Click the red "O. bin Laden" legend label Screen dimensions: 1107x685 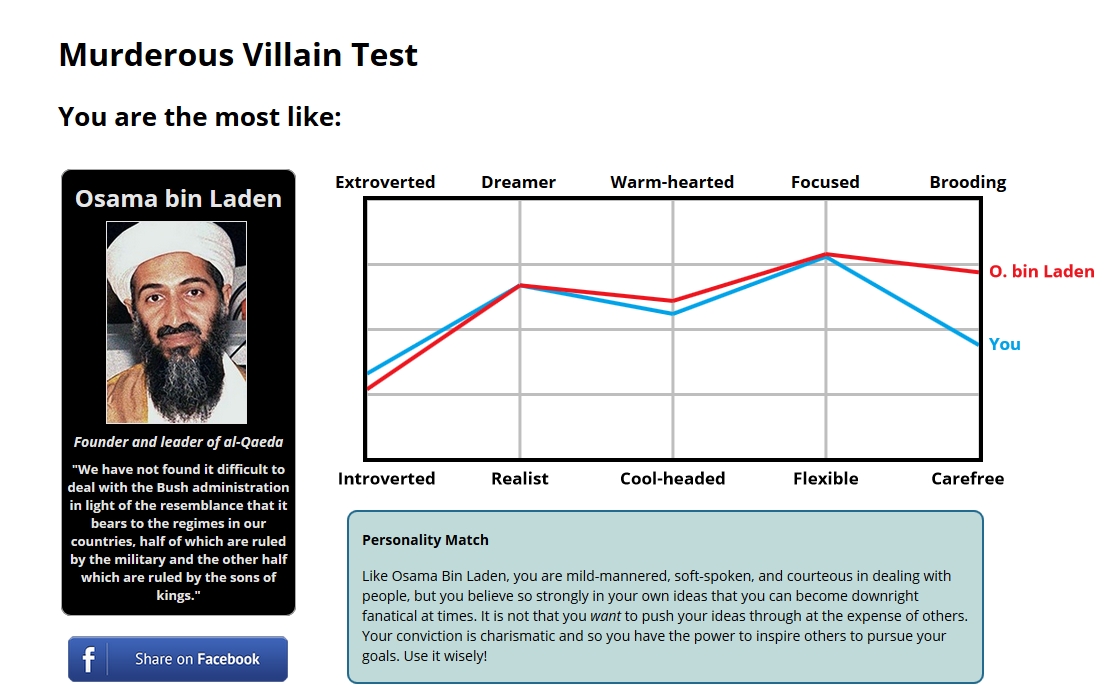1041,271
